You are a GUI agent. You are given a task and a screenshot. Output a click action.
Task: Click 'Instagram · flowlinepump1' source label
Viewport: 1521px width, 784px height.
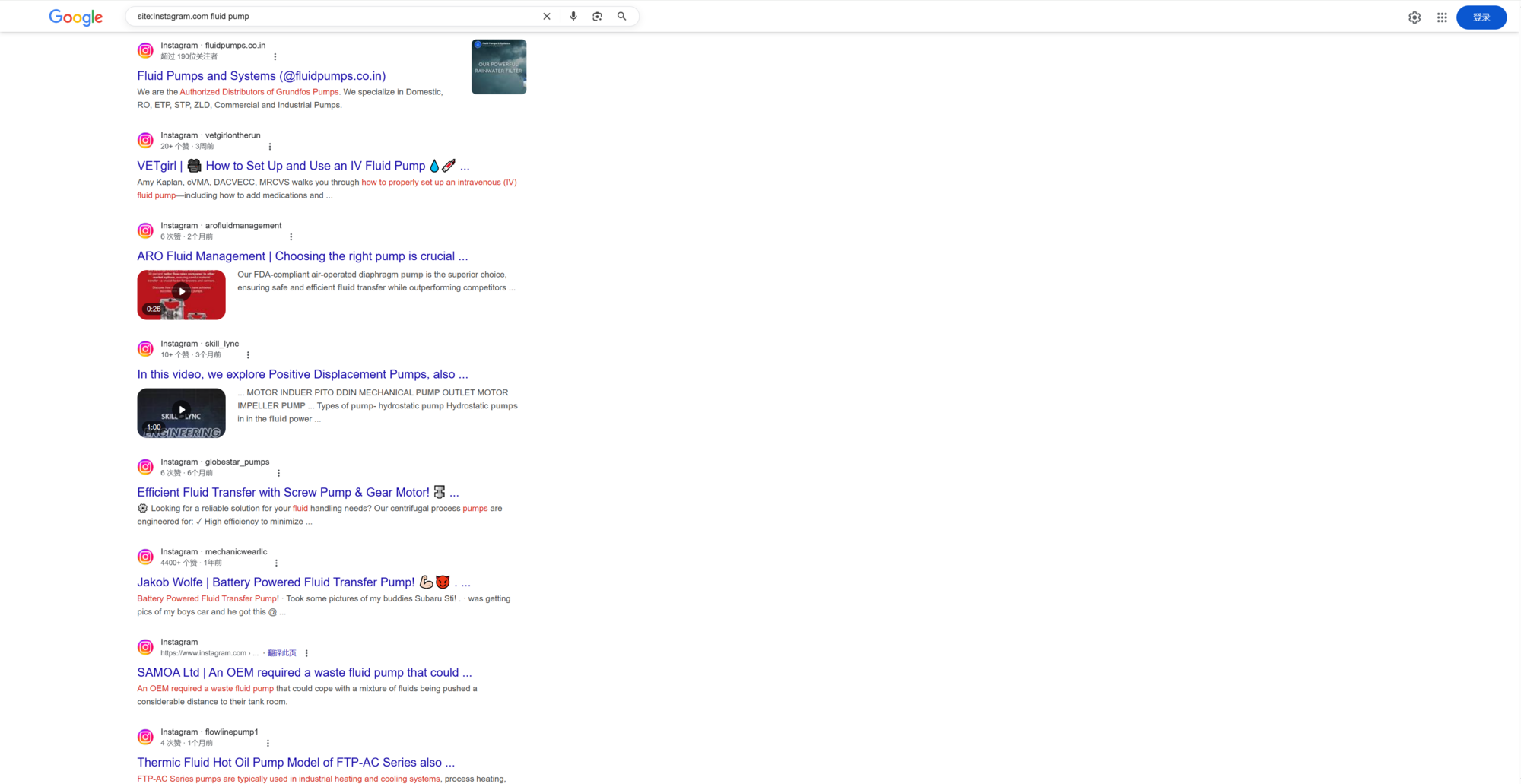[x=209, y=732]
